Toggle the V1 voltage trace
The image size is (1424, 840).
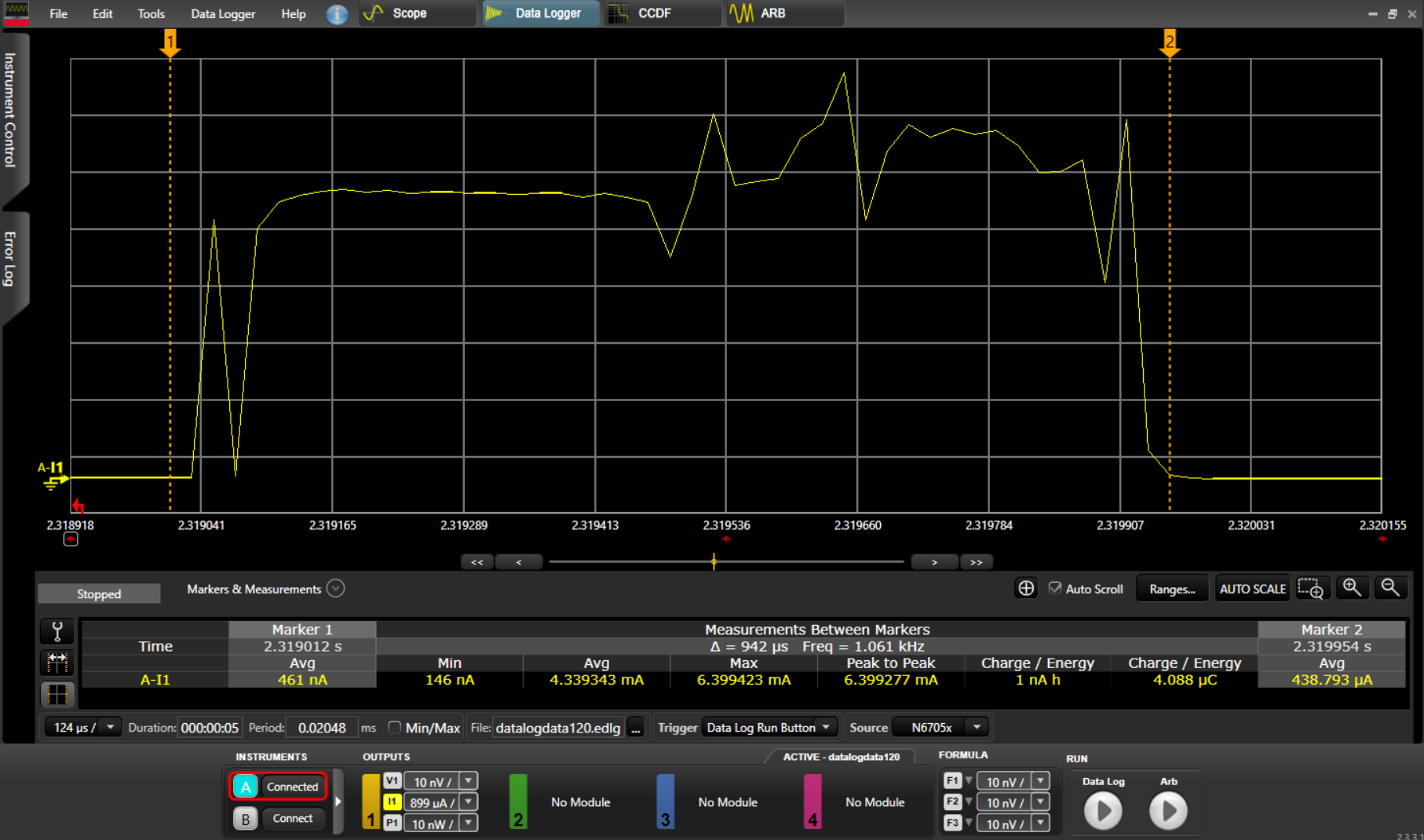pyautogui.click(x=392, y=781)
